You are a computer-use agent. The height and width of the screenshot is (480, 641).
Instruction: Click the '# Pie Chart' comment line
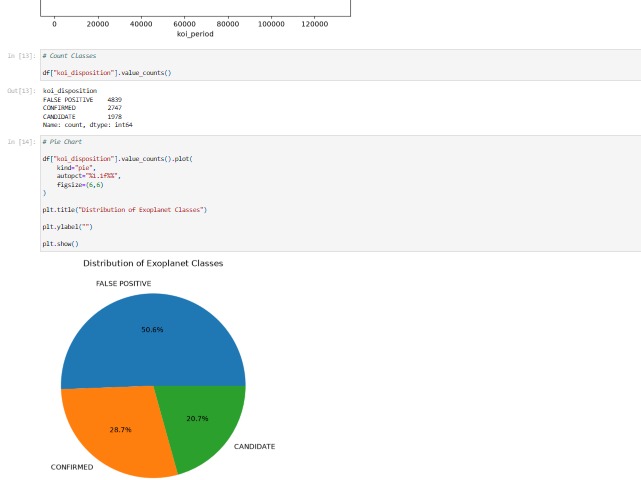pos(62,142)
